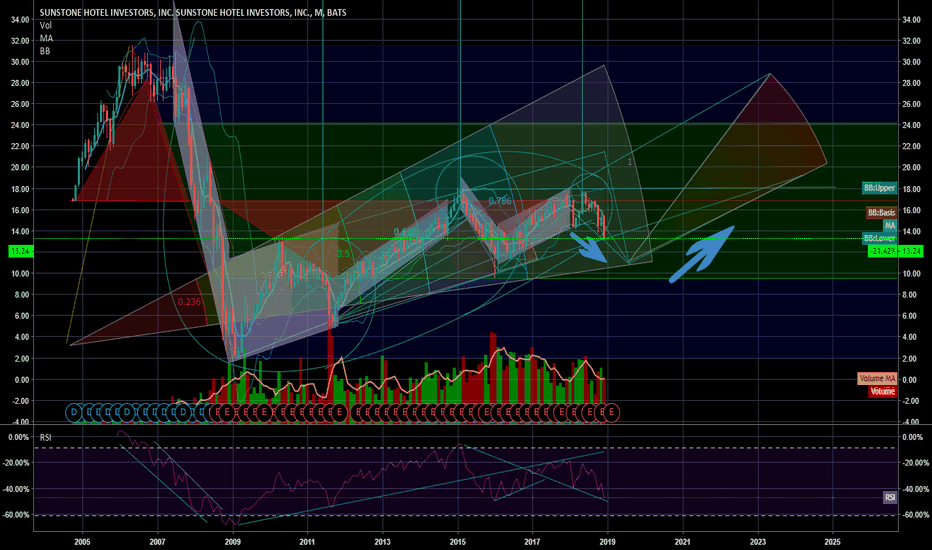Image resolution: width=932 pixels, height=550 pixels.
Task: Select the MA indicator in the chart legend
Action: (x=46, y=38)
